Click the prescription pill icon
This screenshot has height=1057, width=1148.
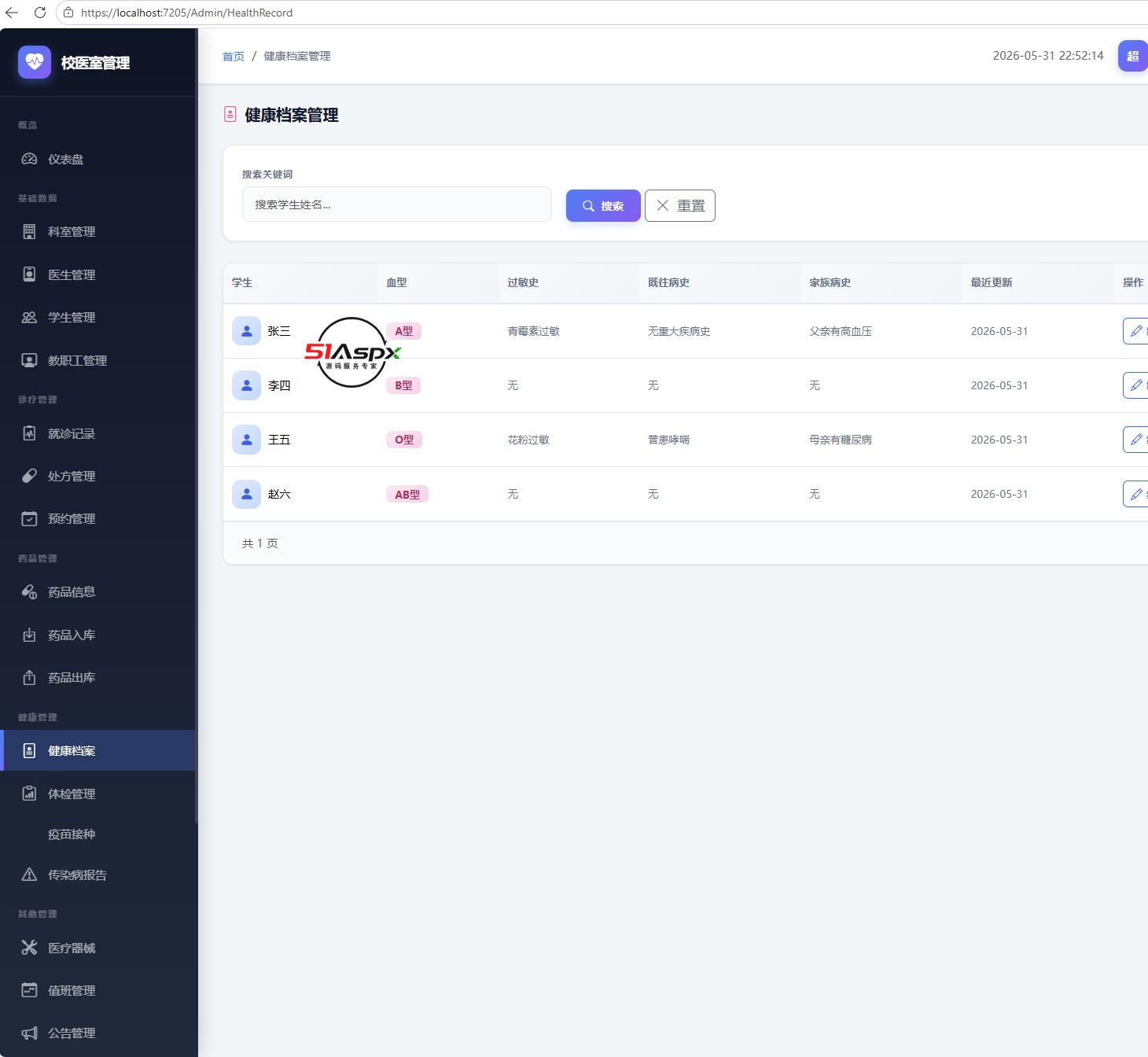[29, 476]
